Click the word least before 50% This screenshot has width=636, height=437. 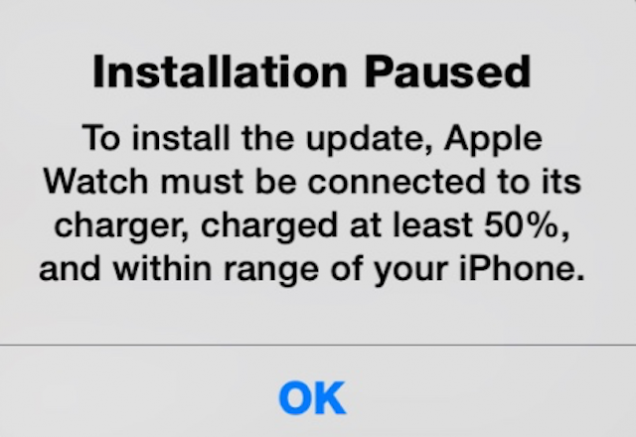coord(433,224)
